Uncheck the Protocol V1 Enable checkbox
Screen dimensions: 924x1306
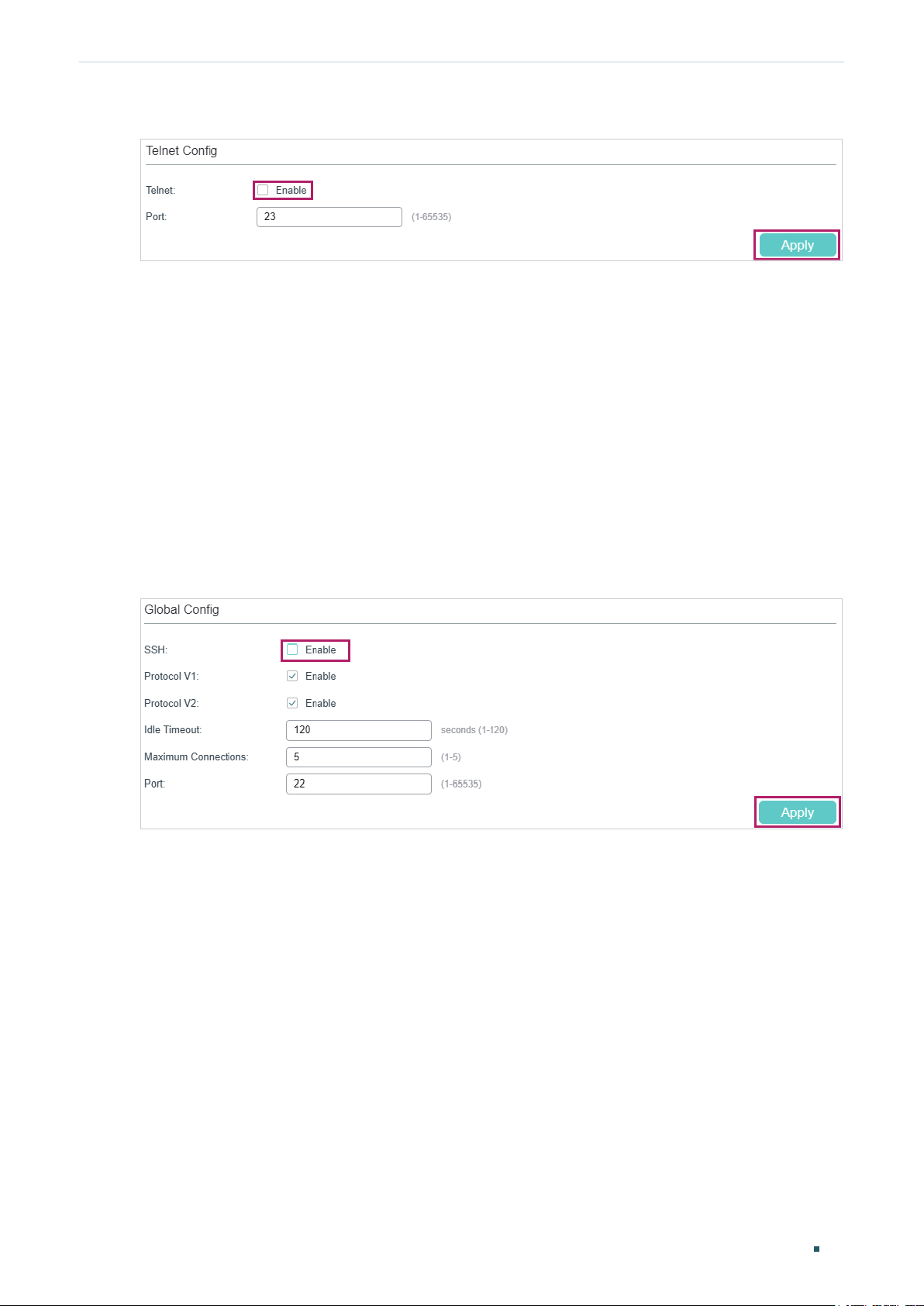click(292, 676)
